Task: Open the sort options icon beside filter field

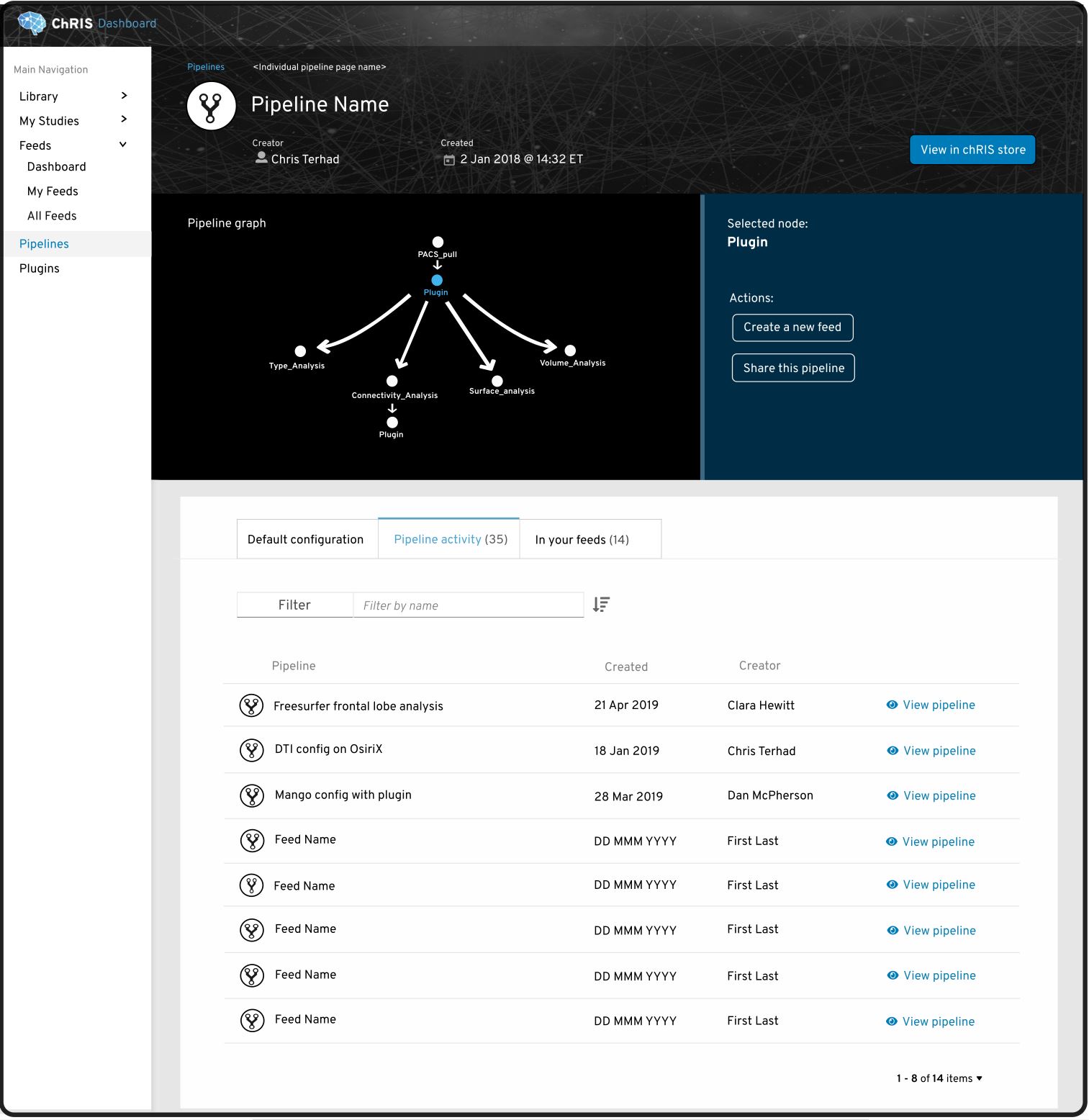Action: point(602,605)
